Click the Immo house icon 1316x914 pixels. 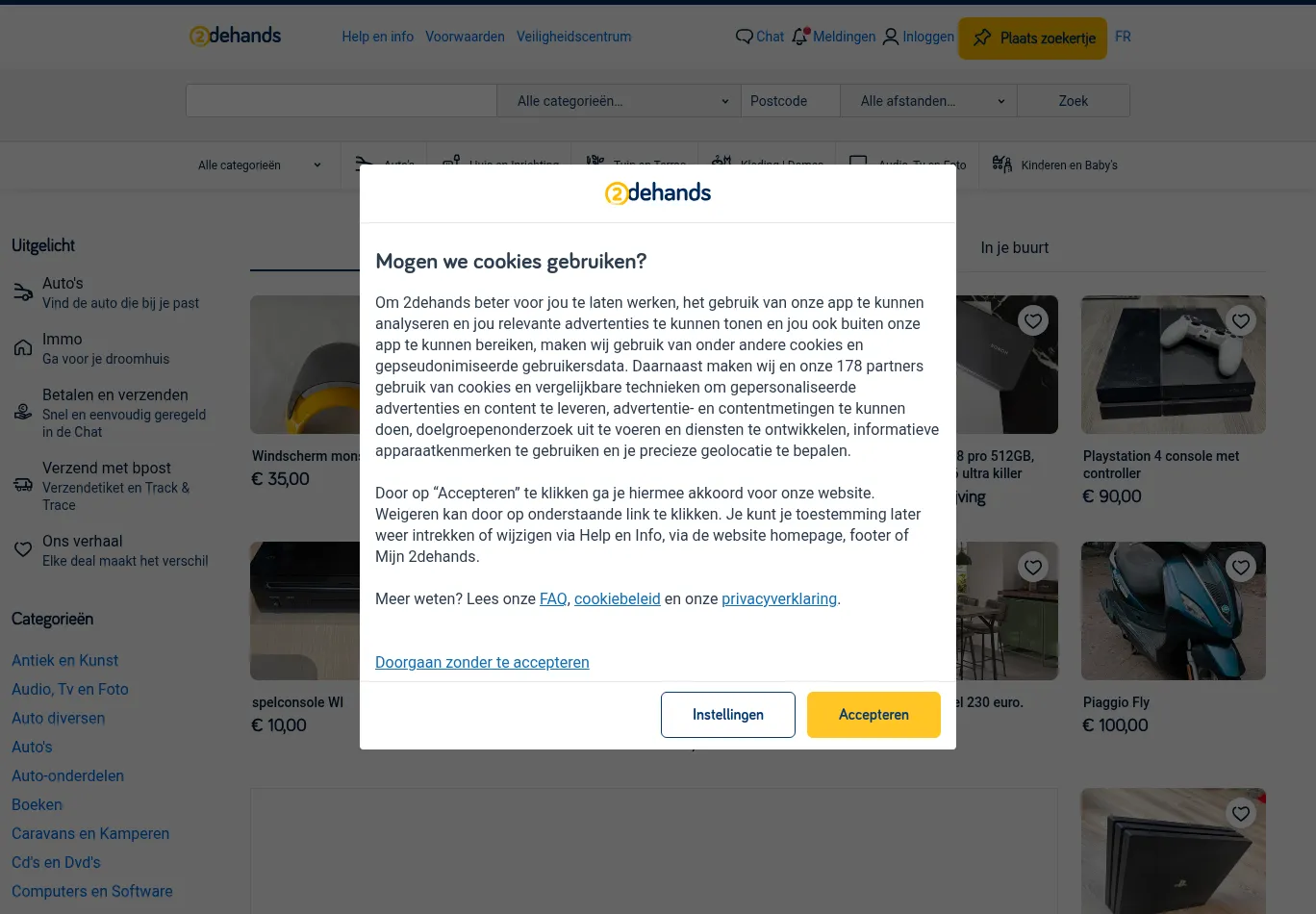tap(23, 348)
